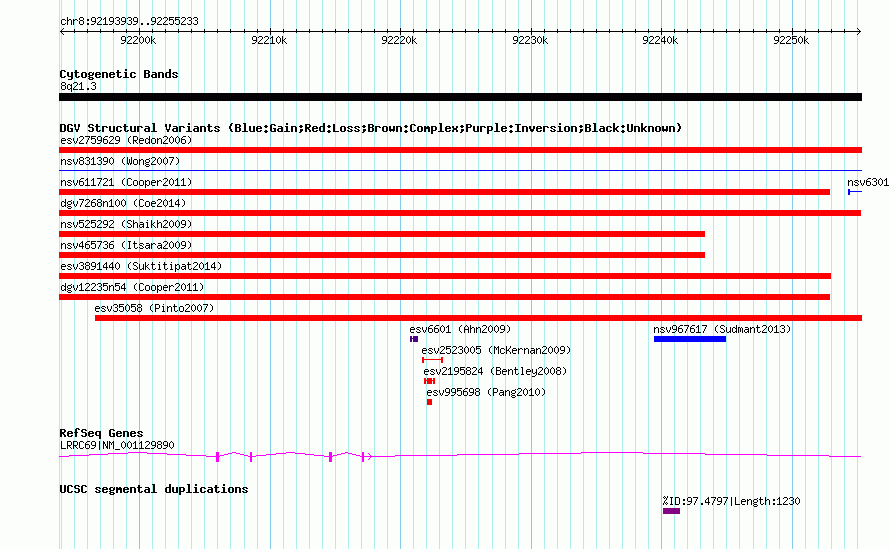
Task: Click the 92250k ruler tick label
Action: 791,40
